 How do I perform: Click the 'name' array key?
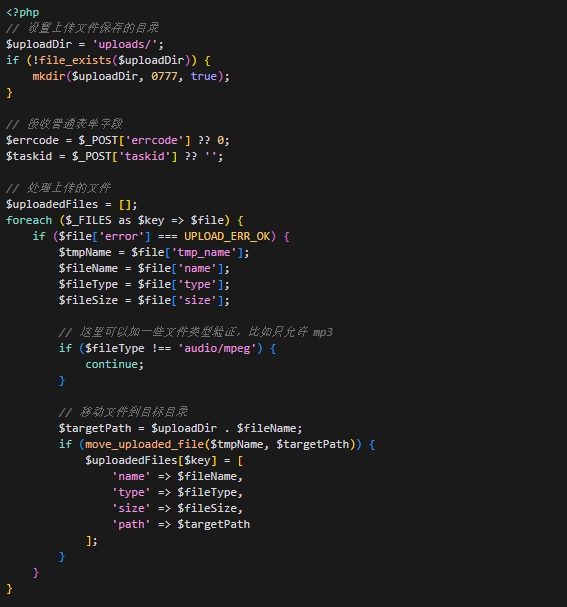point(131,476)
